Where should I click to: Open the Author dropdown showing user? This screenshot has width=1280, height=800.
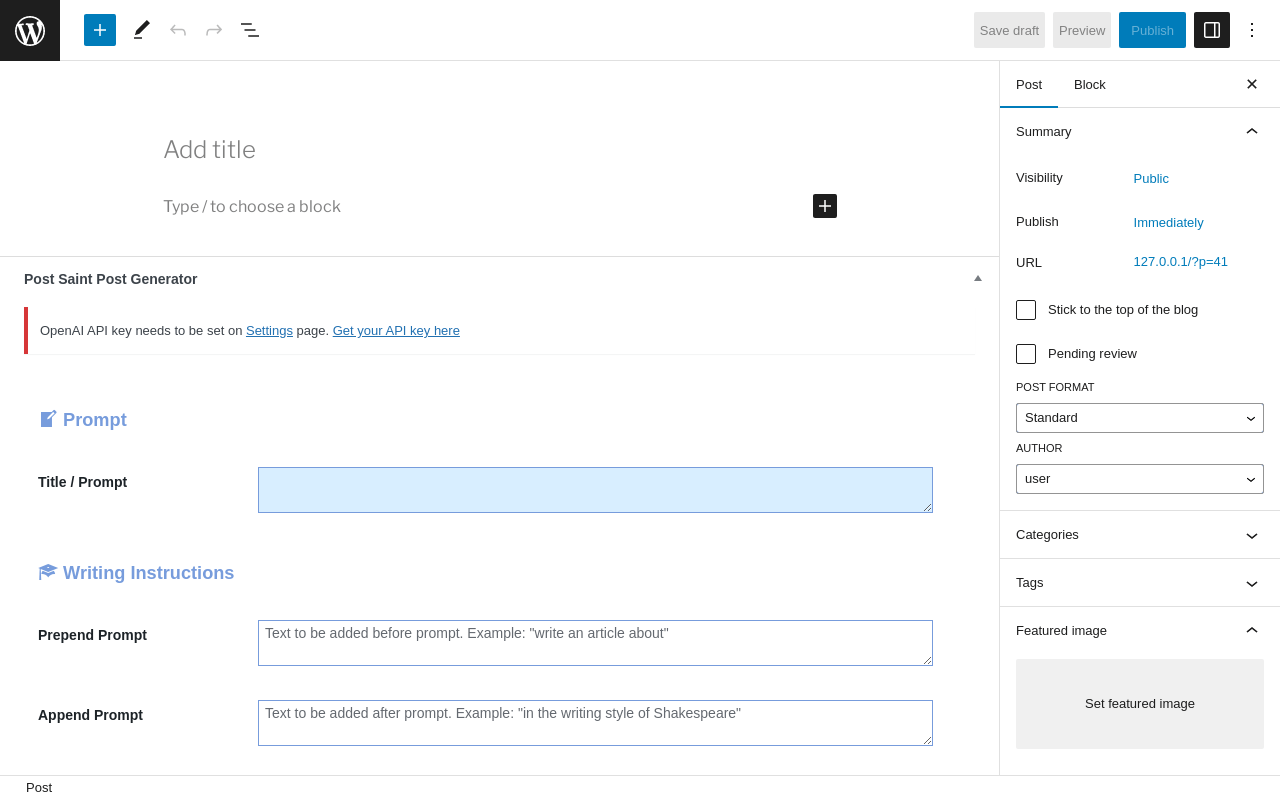tap(1140, 479)
